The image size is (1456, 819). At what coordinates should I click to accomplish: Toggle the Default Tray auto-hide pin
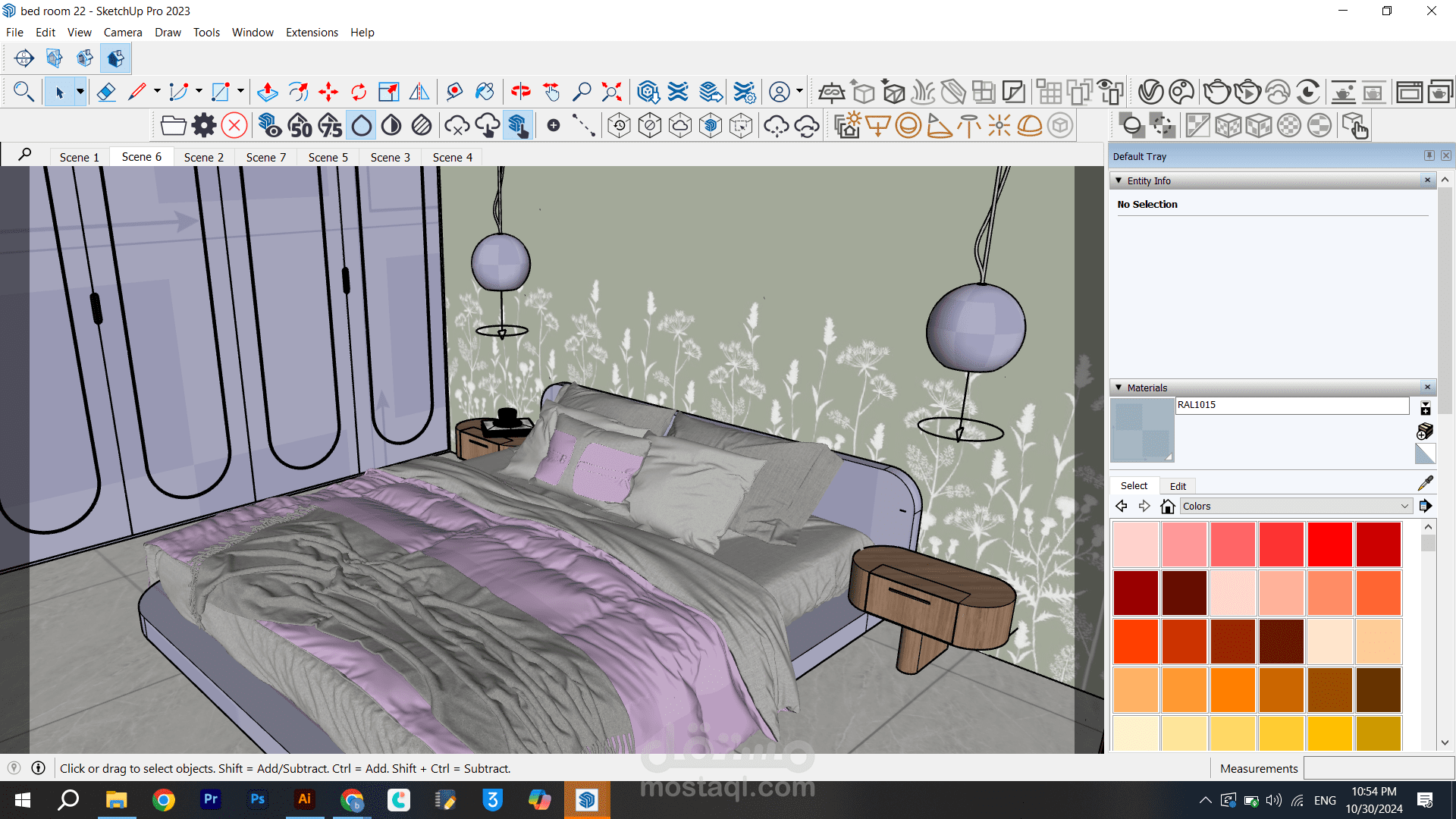1429,155
